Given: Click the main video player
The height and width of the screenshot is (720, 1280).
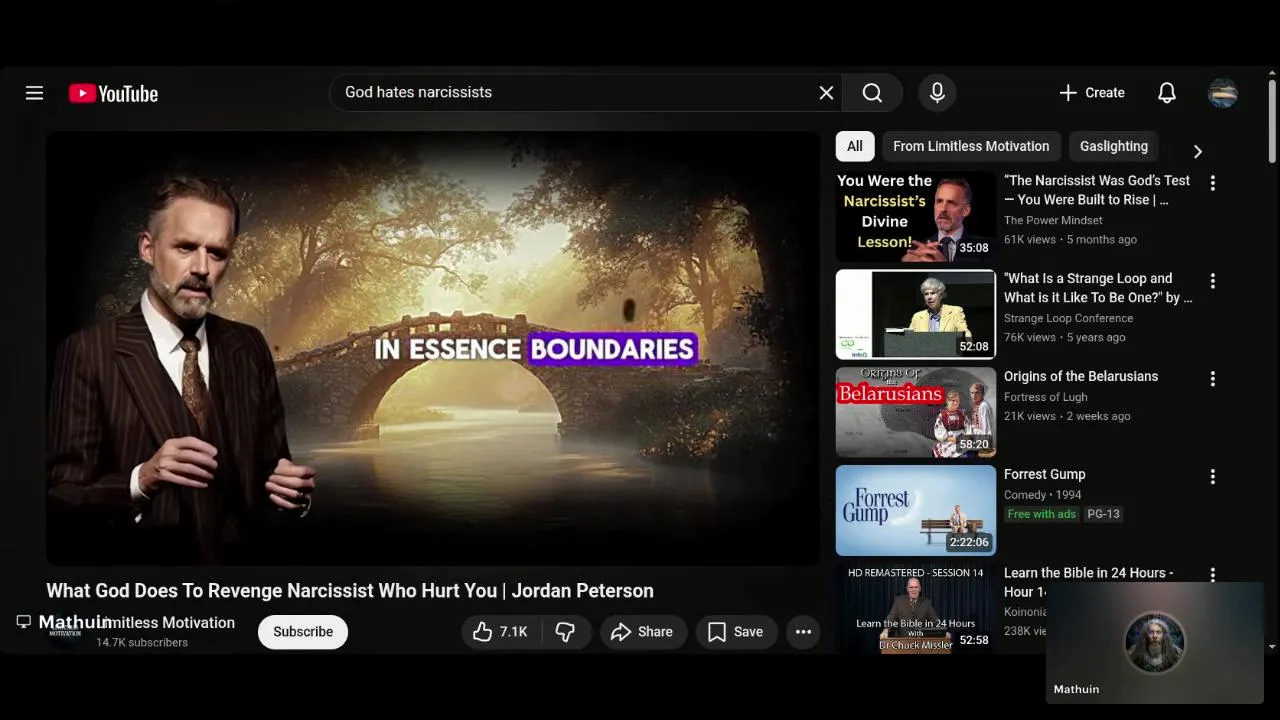Looking at the screenshot, I should point(433,349).
